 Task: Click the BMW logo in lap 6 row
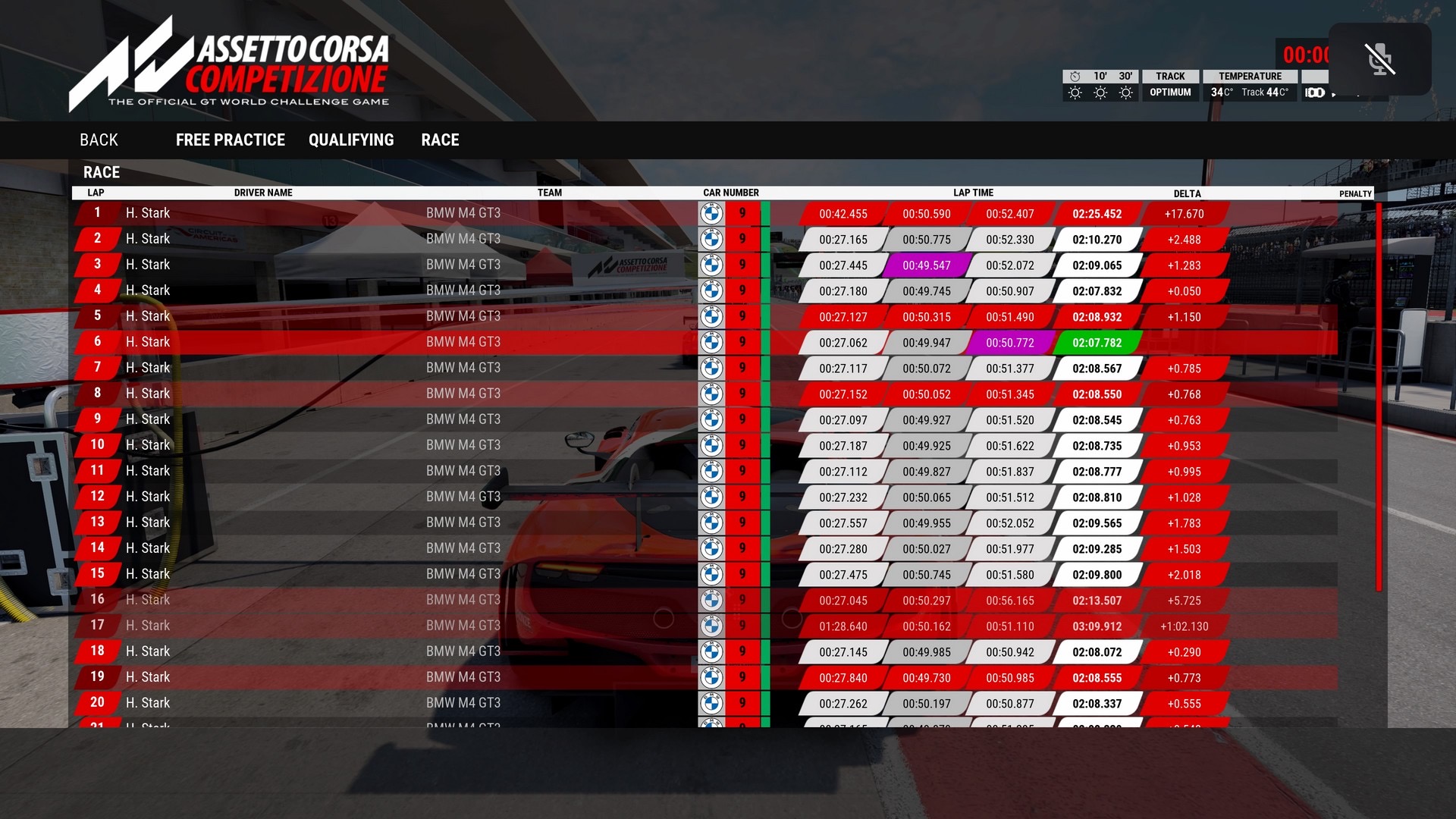711,343
